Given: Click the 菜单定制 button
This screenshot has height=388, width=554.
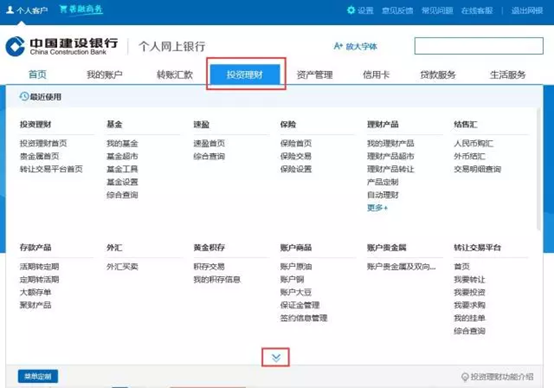Looking at the screenshot, I should [38, 376].
